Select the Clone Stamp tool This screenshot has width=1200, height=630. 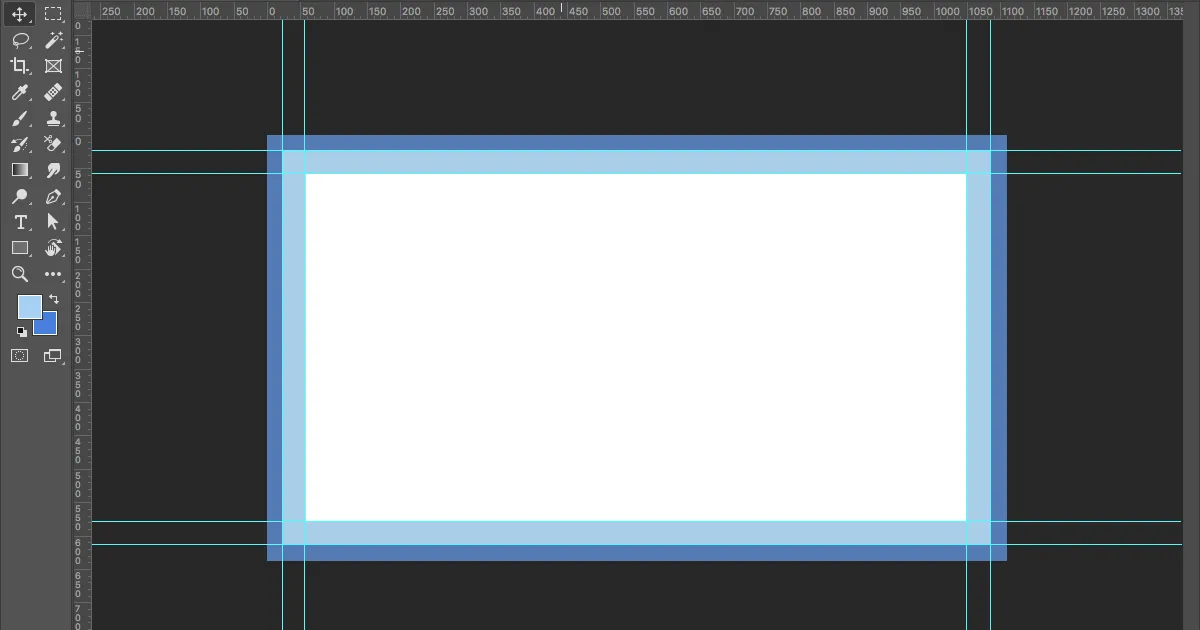click(53, 118)
